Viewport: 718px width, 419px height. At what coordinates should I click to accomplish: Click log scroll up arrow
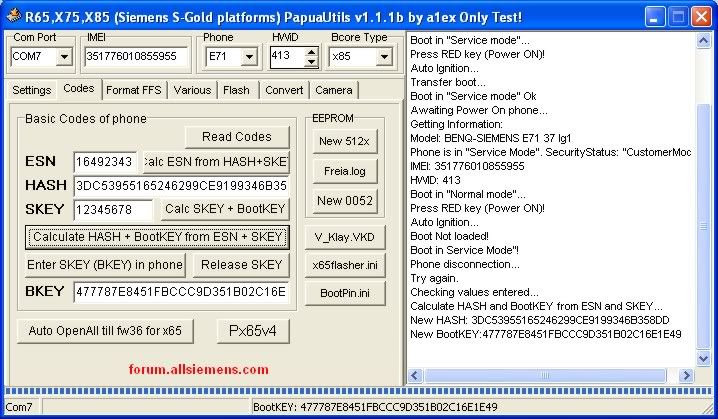(x=703, y=41)
